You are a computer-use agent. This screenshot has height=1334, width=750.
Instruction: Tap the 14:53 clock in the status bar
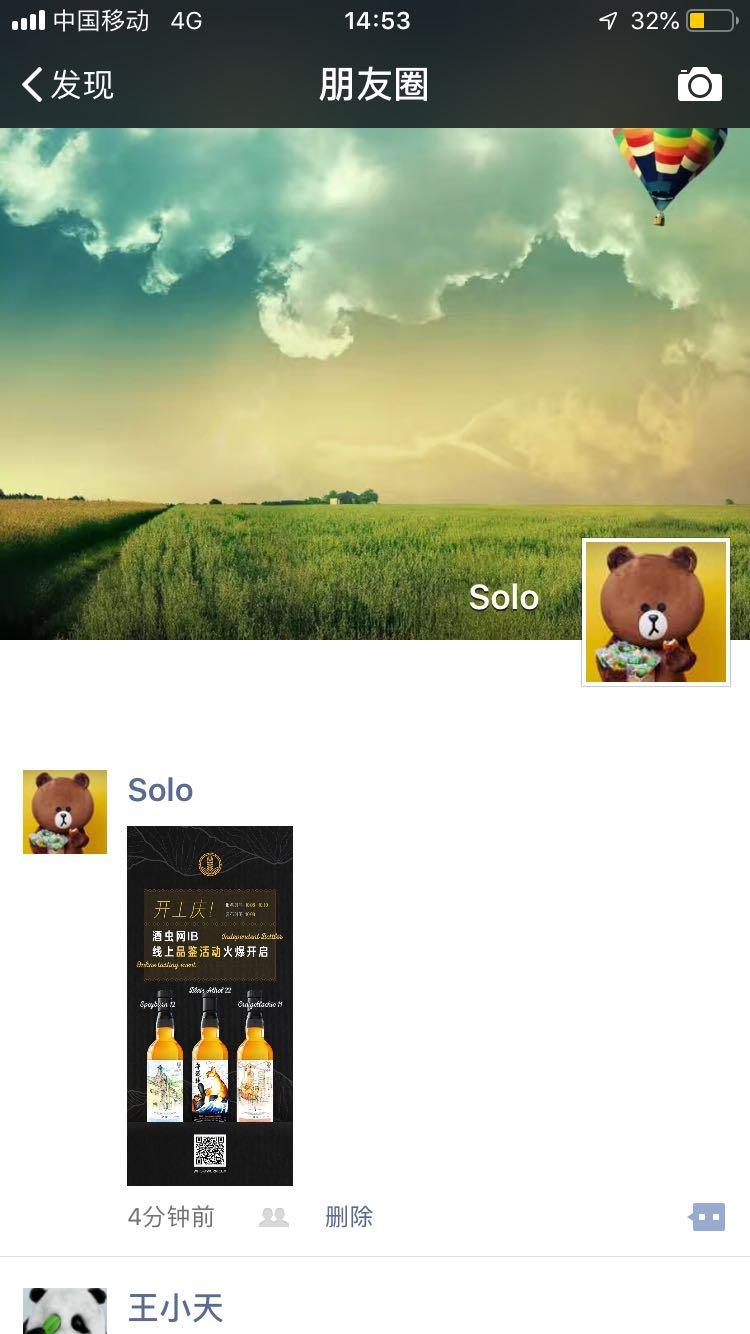click(377, 21)
